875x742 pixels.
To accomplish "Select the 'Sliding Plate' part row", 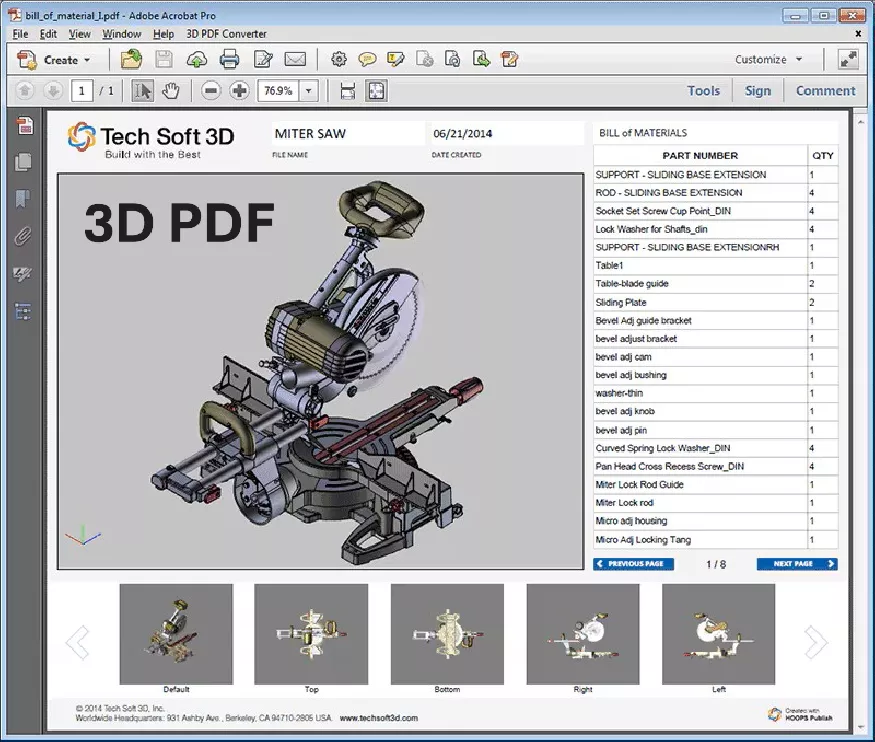I will pyautogui.click(x=715, y=302).
